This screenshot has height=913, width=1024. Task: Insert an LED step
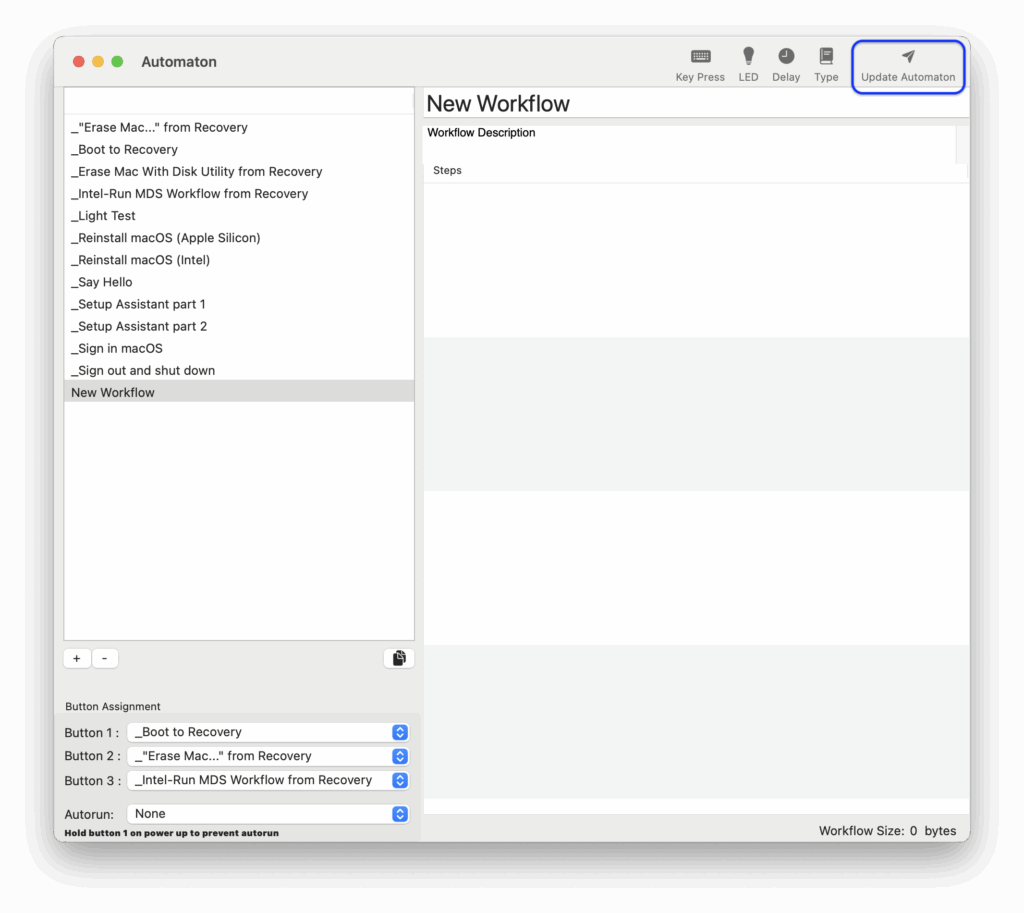(x=748, y=65)
